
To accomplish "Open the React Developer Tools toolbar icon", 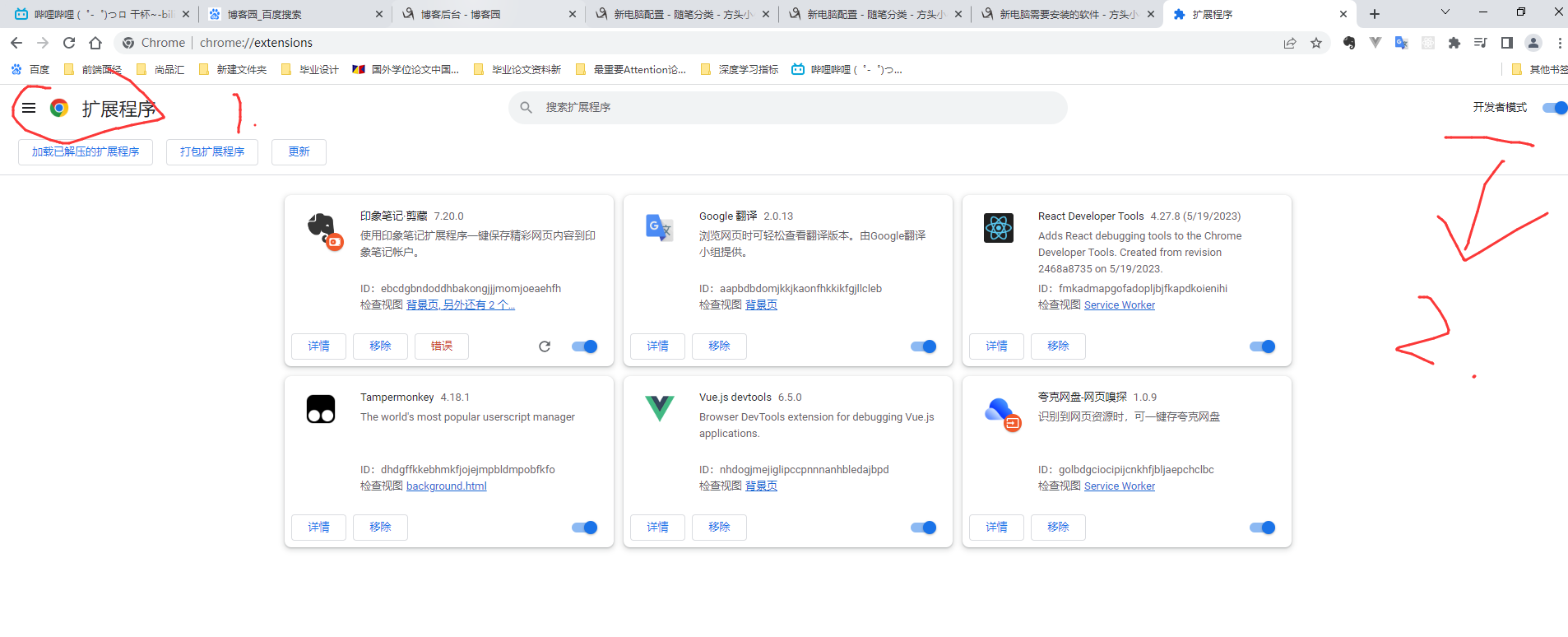I will (x=1428, y=43).
